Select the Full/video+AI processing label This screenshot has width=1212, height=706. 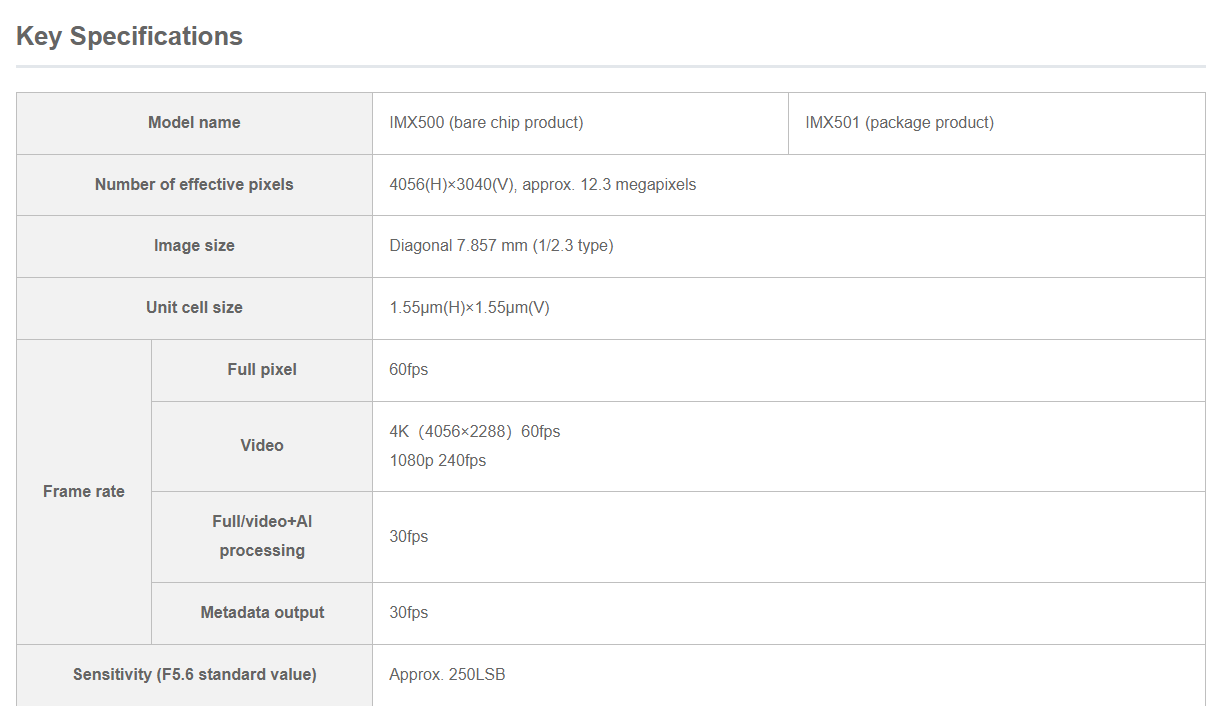262,536
